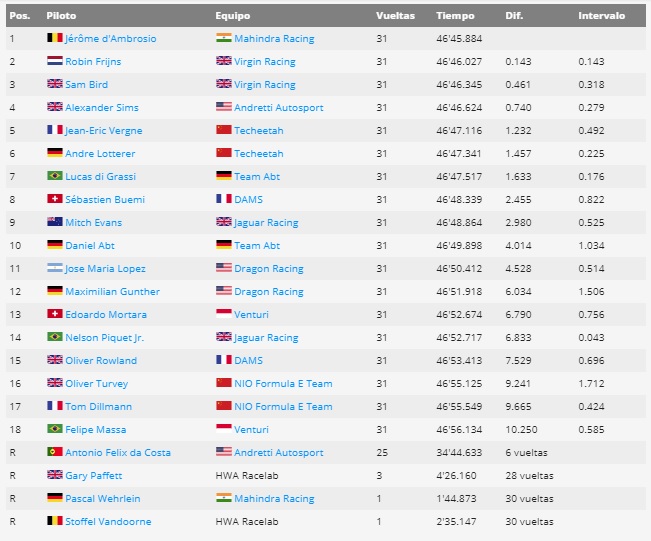Select Jose Maria Lopez link
This screenshot has height=541, width=651.
click(105, 269)
